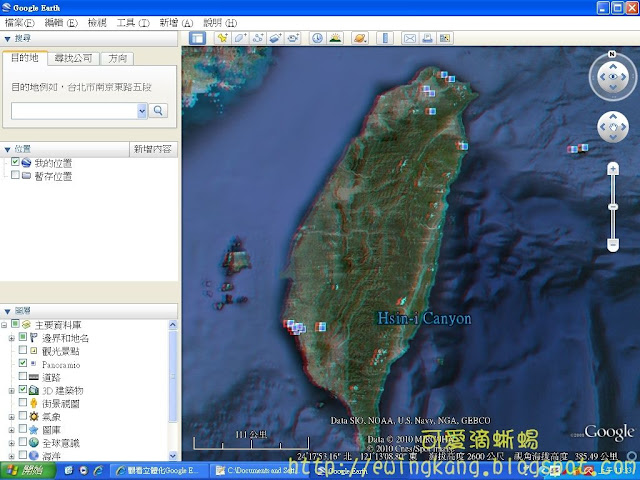Screen dimensions: 640x480
Task: Click the Email envelope toolbar icon
Action: tap(410, 38)
